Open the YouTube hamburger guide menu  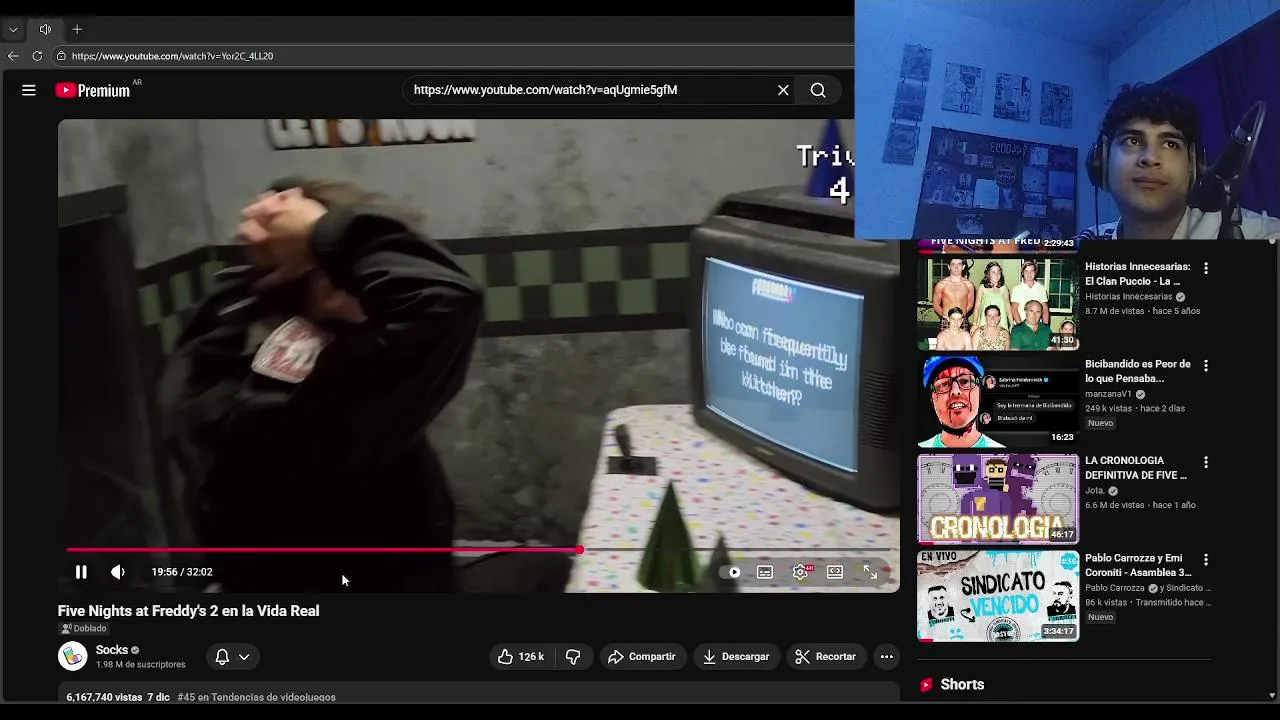tap(29, 90)
